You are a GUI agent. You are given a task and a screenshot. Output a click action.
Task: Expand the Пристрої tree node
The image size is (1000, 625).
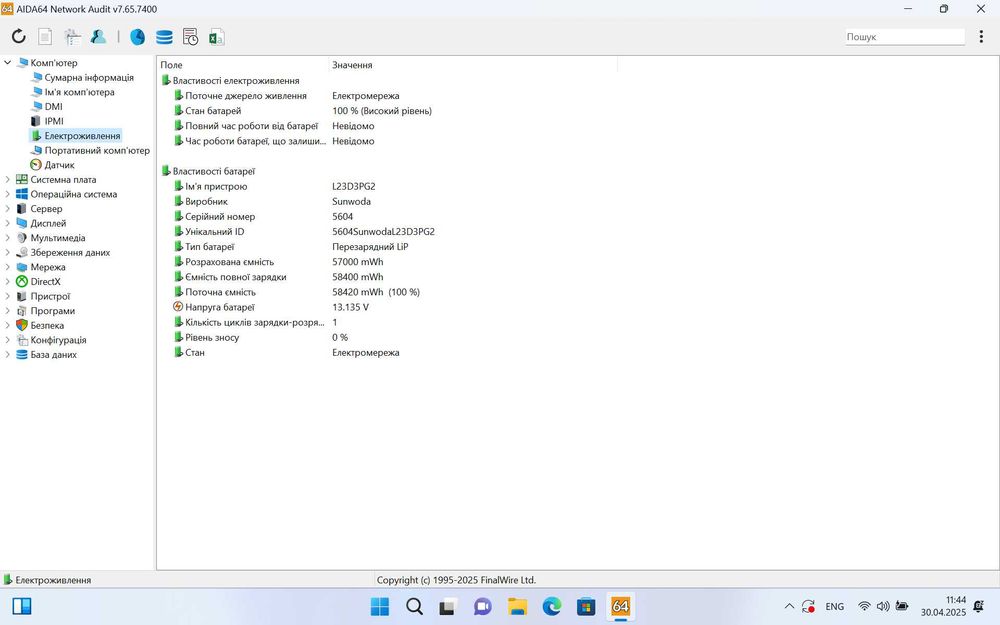(x=8, y=296)
